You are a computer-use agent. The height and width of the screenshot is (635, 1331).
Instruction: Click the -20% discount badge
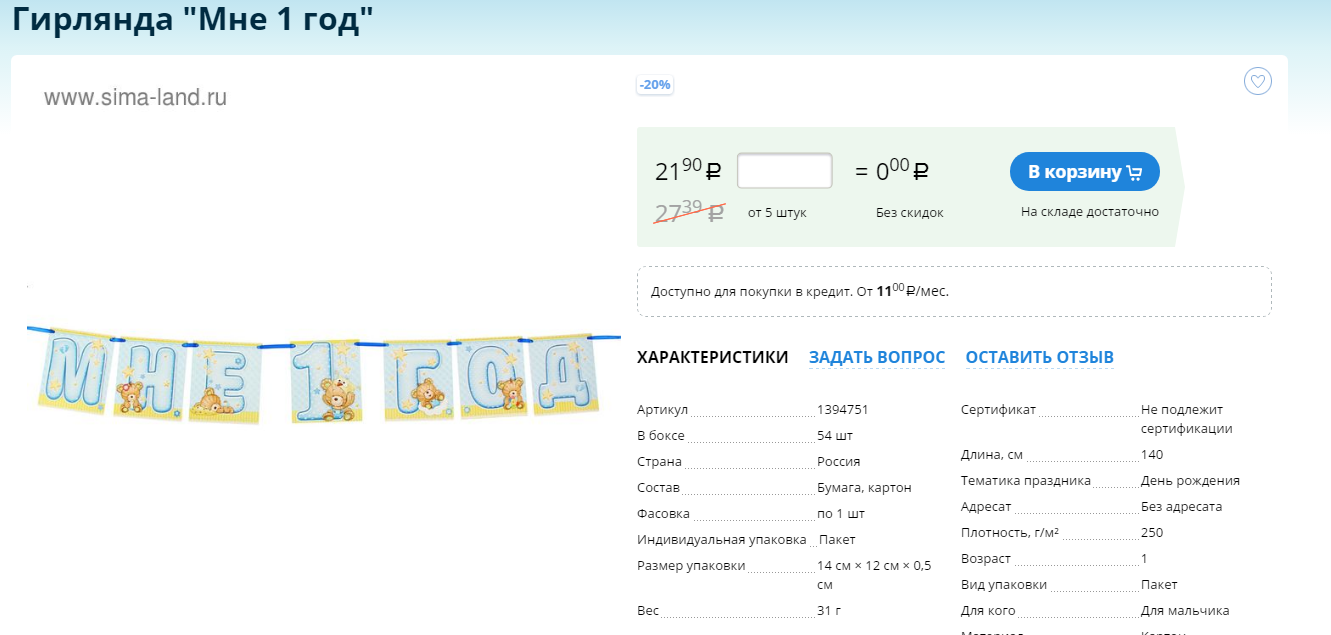coord(655,85)
